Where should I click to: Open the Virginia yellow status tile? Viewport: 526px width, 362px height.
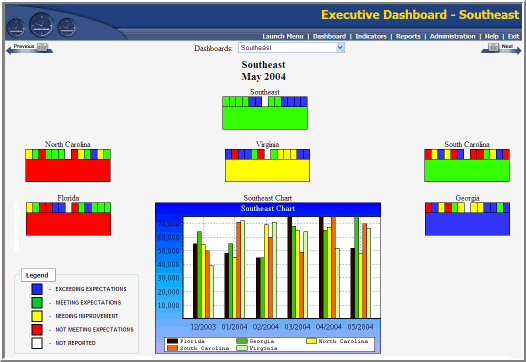tap(267, 170)
